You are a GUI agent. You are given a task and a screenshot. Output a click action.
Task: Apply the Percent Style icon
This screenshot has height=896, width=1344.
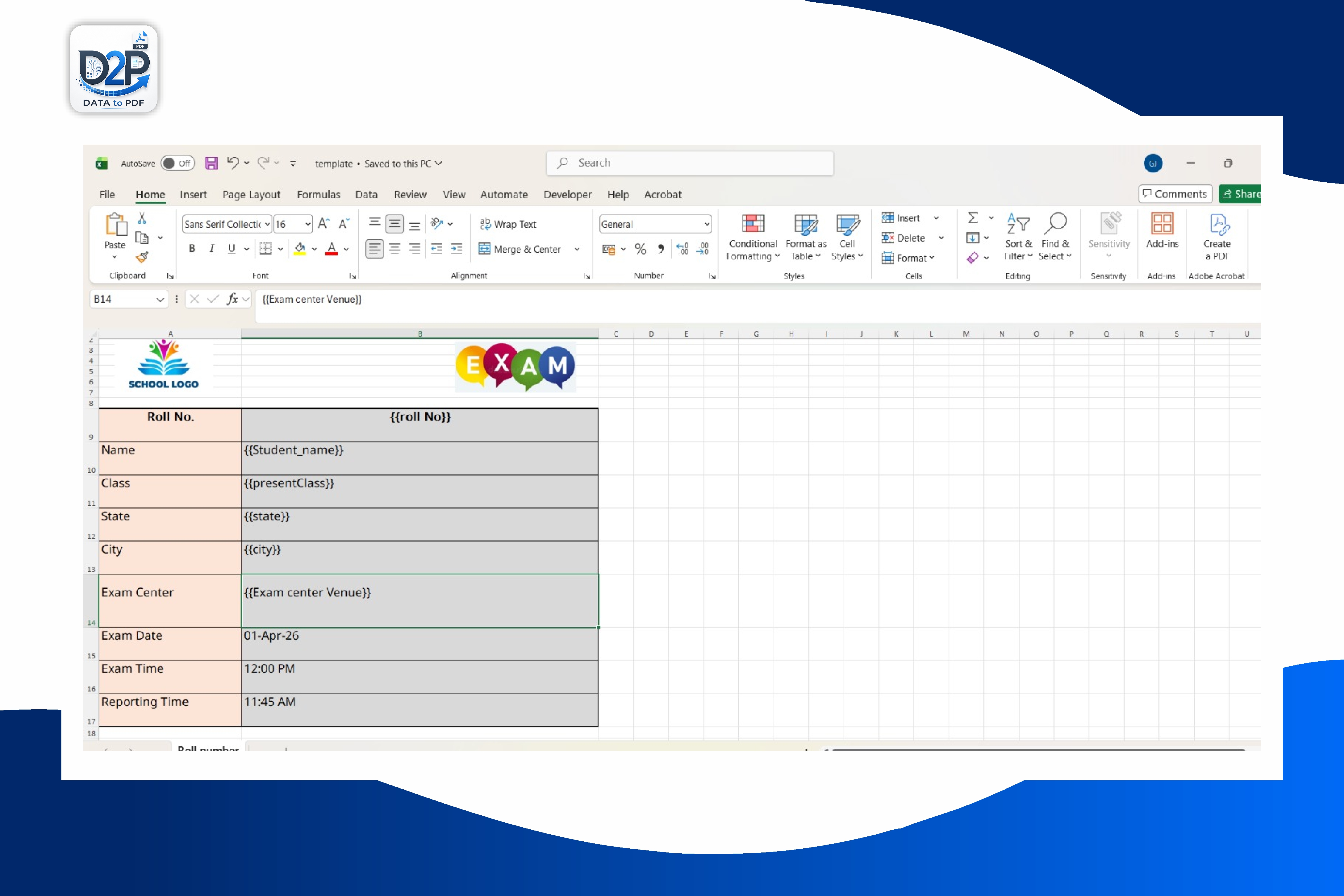point(640,249)
